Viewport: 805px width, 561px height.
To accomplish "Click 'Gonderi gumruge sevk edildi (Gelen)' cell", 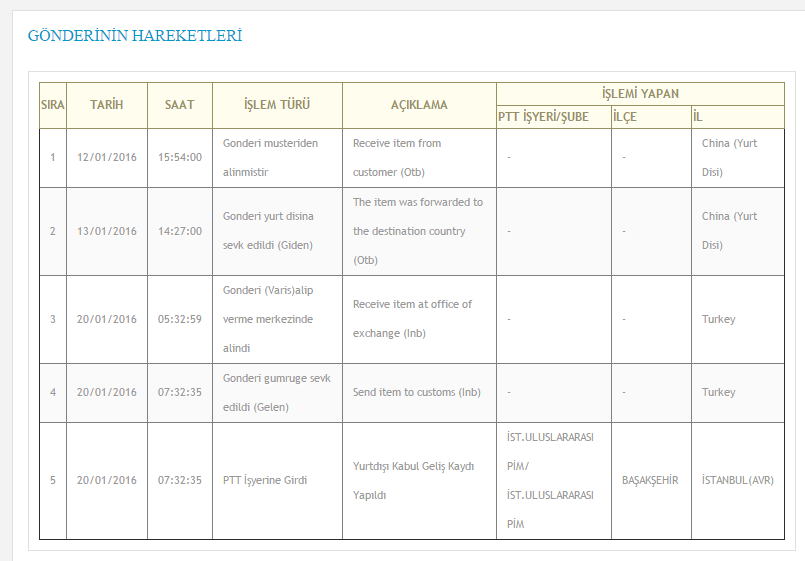I will tap(277, 393).
